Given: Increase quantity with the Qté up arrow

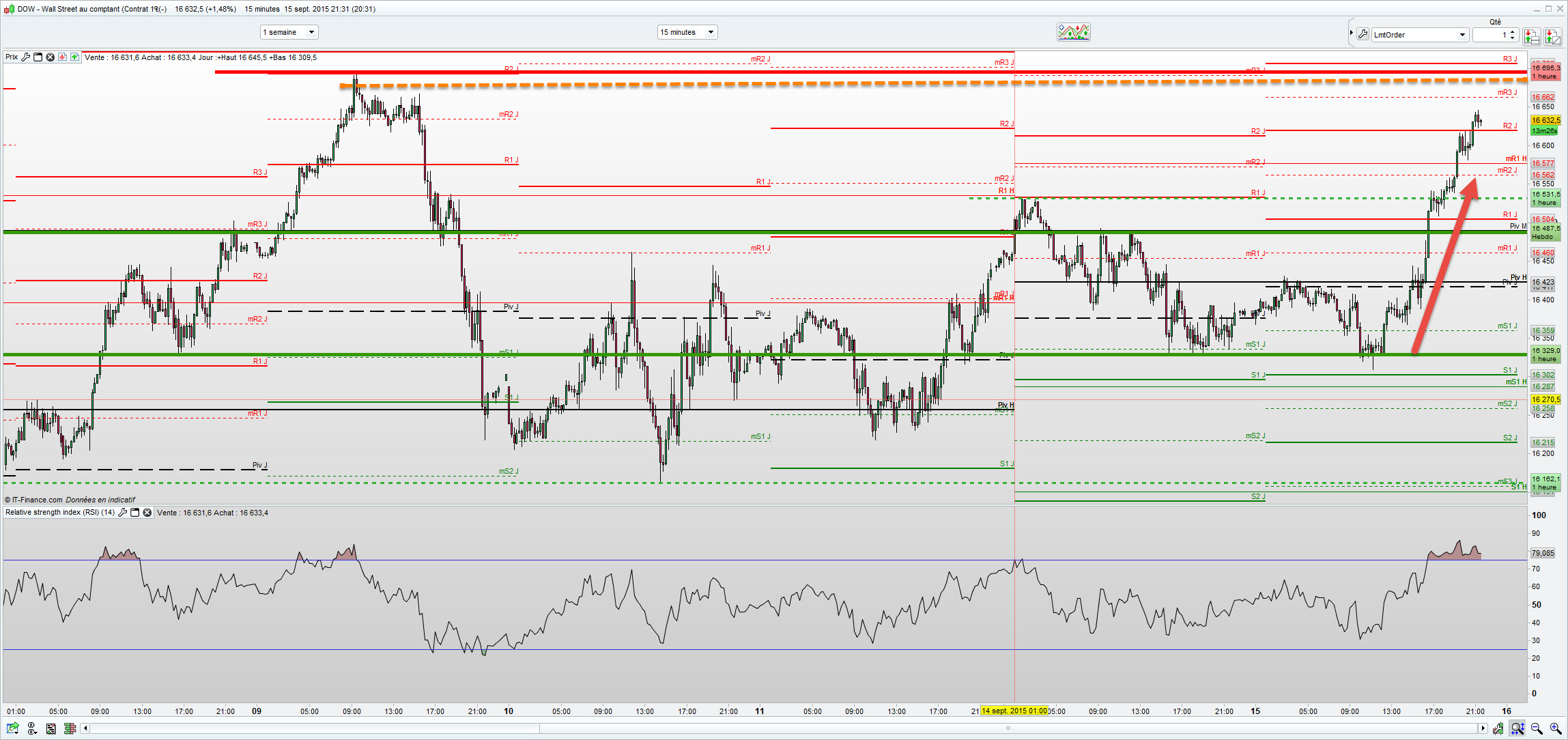Looking at the screenshot, I should pos(1513,31).
